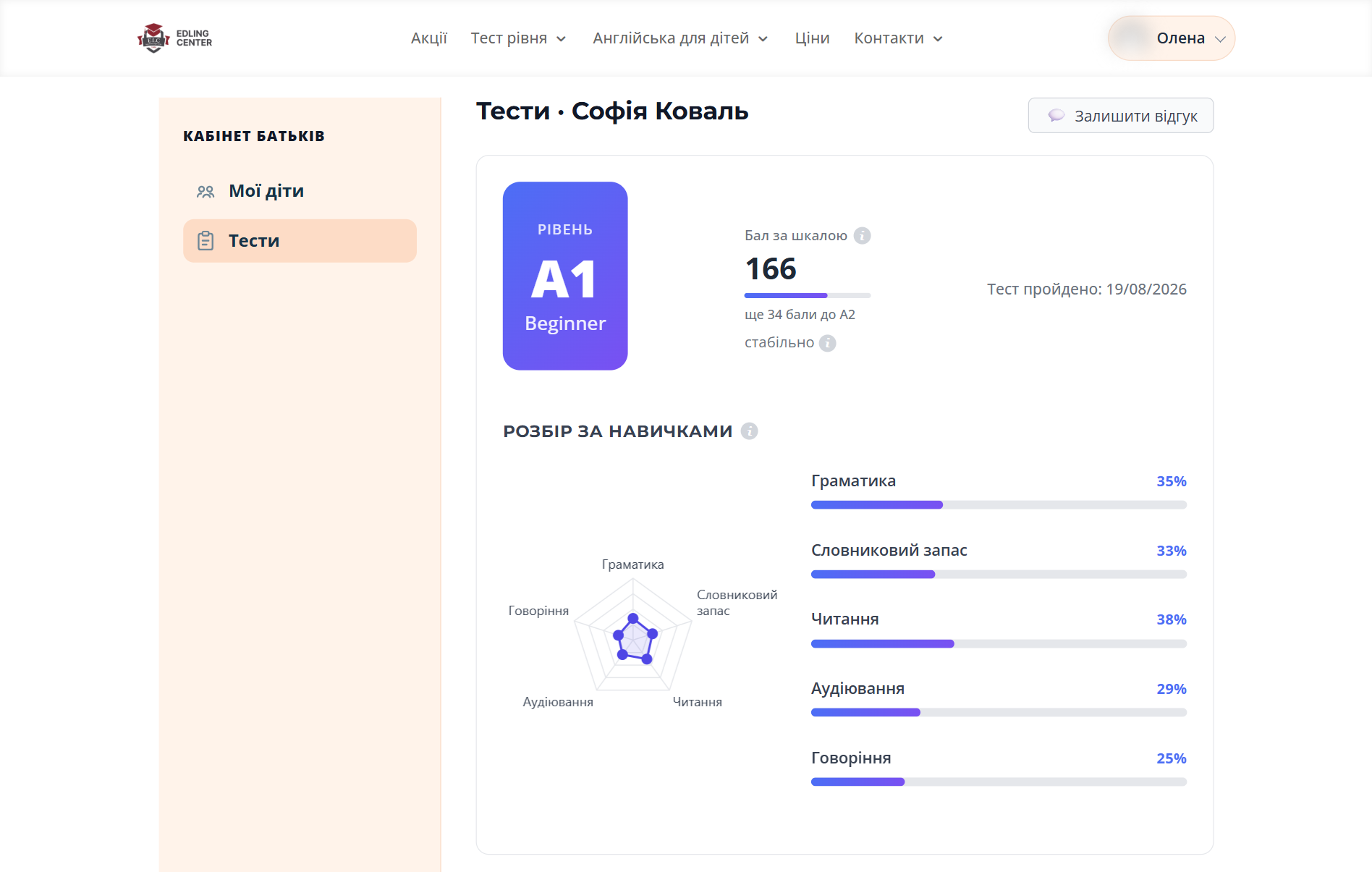Click the heading Тести · Софія Коваль
The width and height of the screenshot is (1372, 872).
pyautogui.click(x=612, y=111)
